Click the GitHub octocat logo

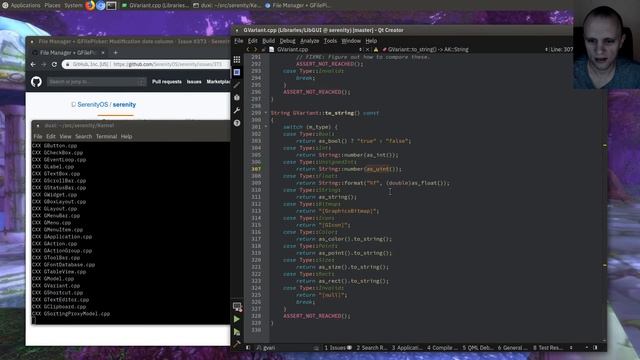coord(36,82)
